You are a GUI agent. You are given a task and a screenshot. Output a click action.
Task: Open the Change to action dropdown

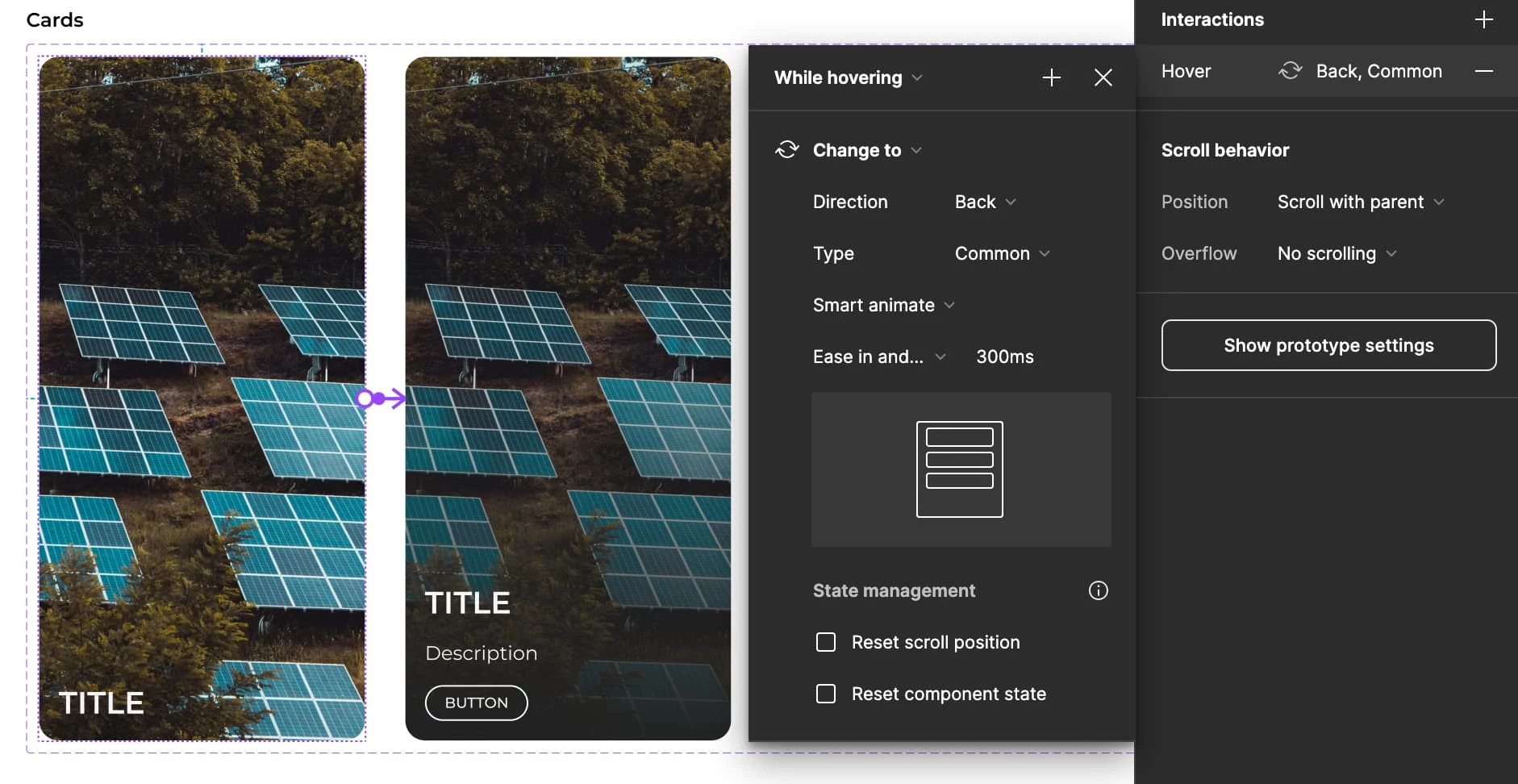[x=867, y=150]
